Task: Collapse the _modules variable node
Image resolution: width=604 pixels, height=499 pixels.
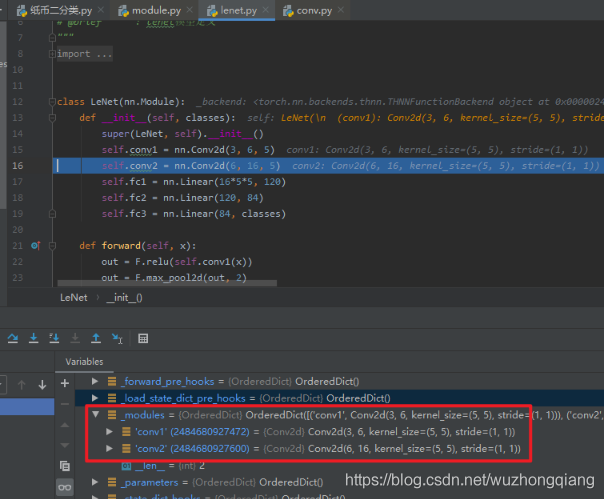Action: (x=96, y=415)
